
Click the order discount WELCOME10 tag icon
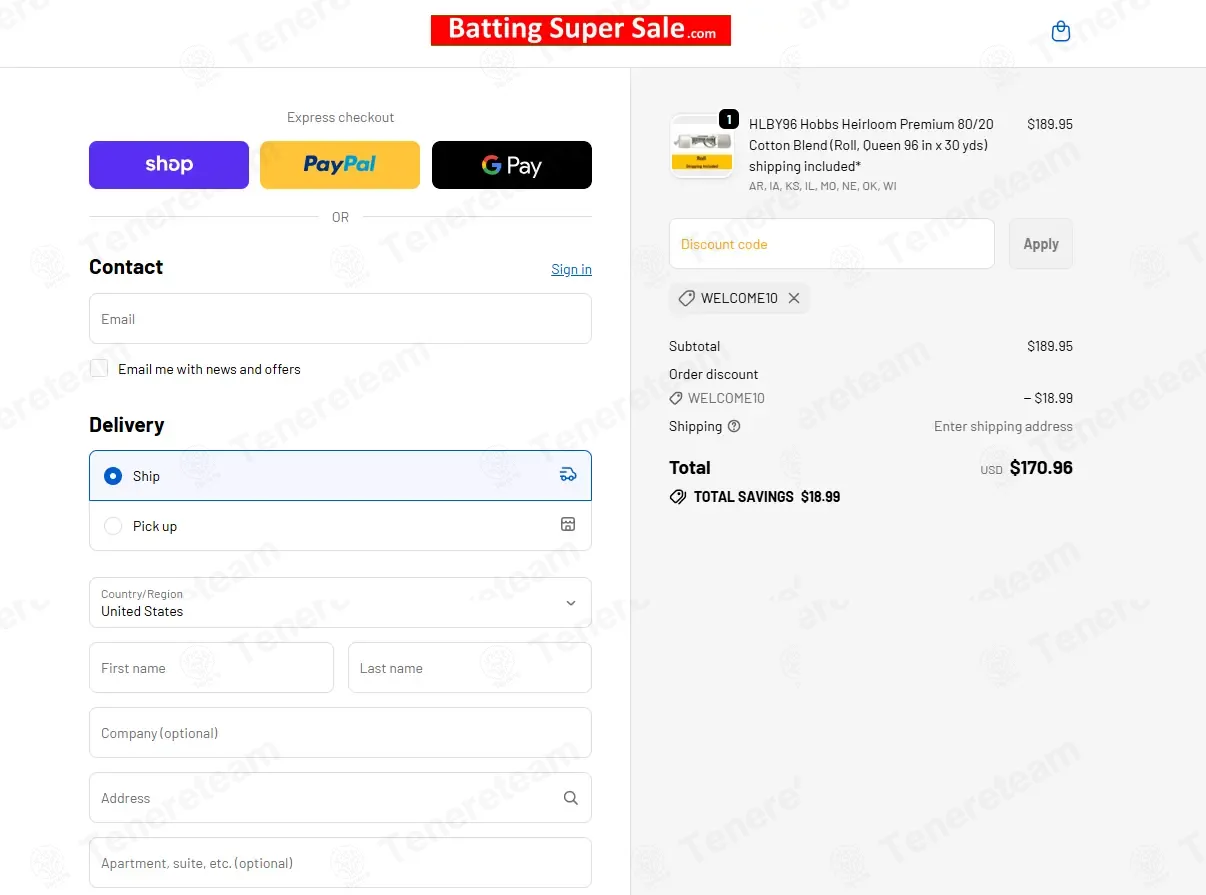[x=676, y=398]
